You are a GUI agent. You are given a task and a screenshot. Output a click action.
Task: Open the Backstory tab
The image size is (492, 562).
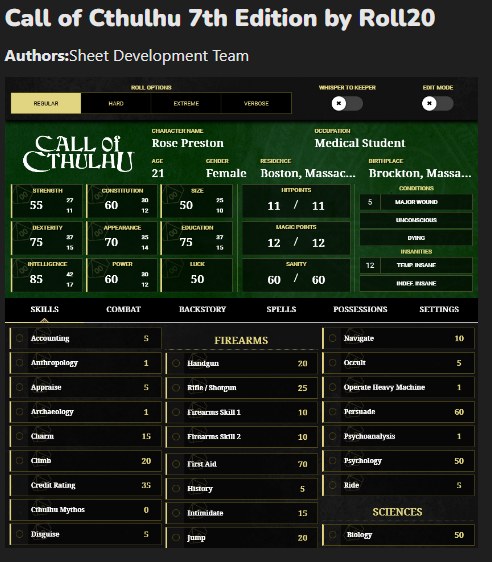(202, 309)
